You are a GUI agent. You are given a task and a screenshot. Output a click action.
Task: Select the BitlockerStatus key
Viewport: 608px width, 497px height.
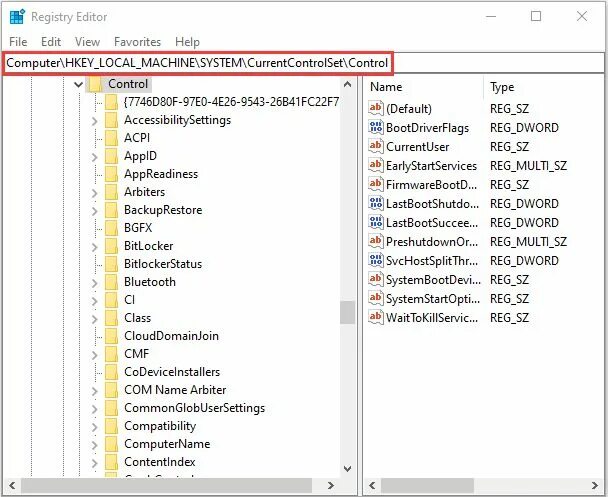pos(163,264)
